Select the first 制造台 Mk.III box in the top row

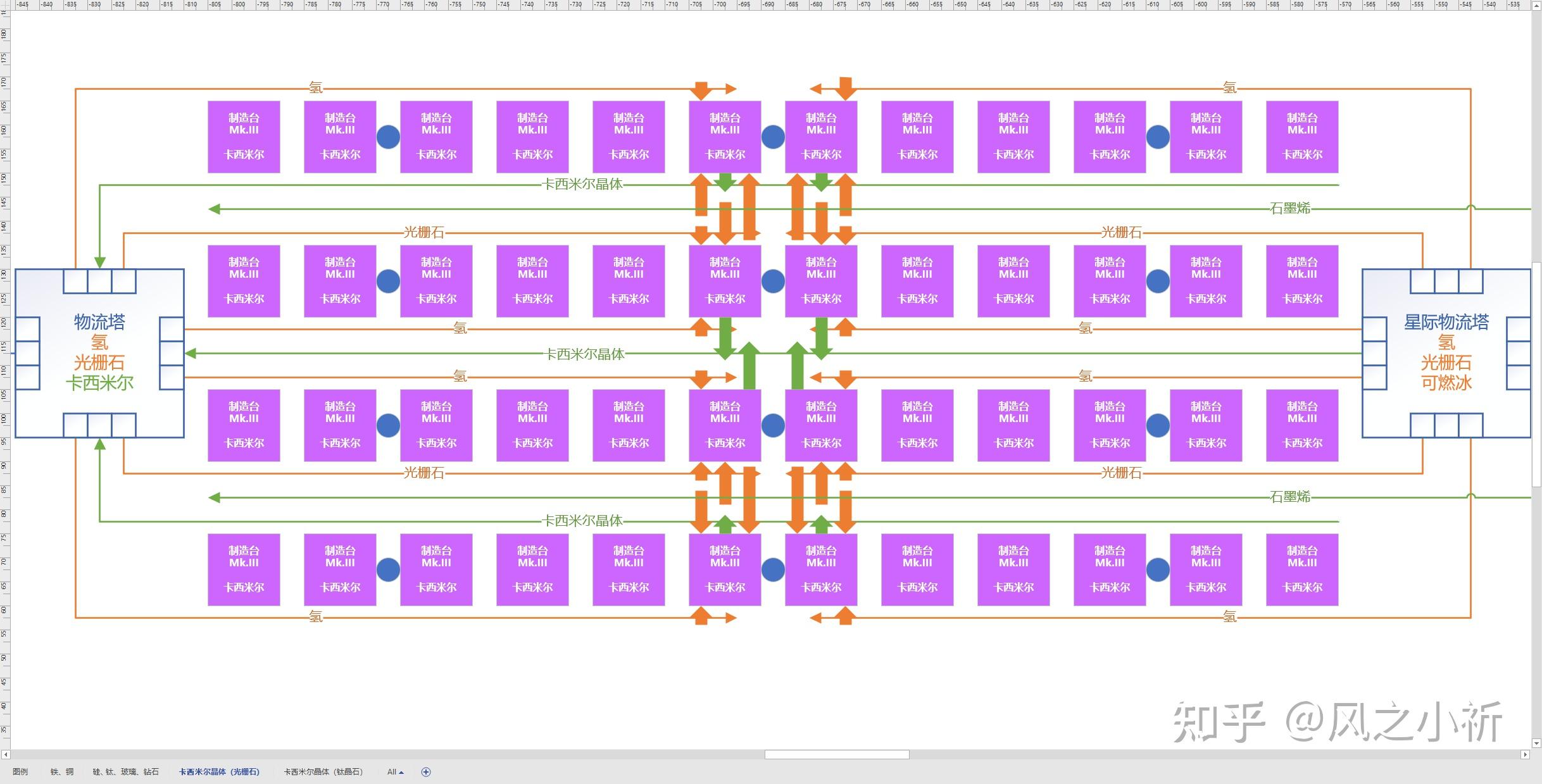point(244,137)
